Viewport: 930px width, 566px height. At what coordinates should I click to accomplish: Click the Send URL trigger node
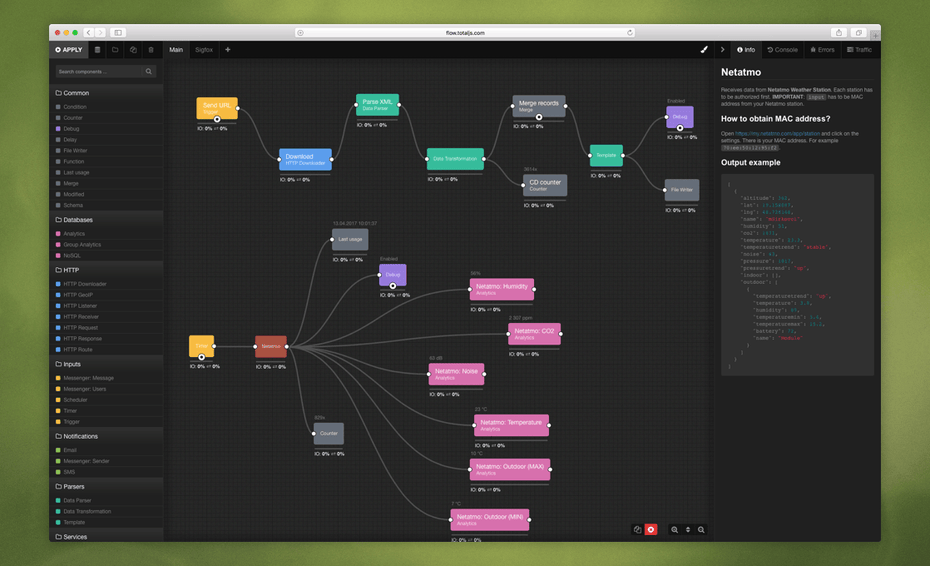pyautogui.click(x=217, y=108)
